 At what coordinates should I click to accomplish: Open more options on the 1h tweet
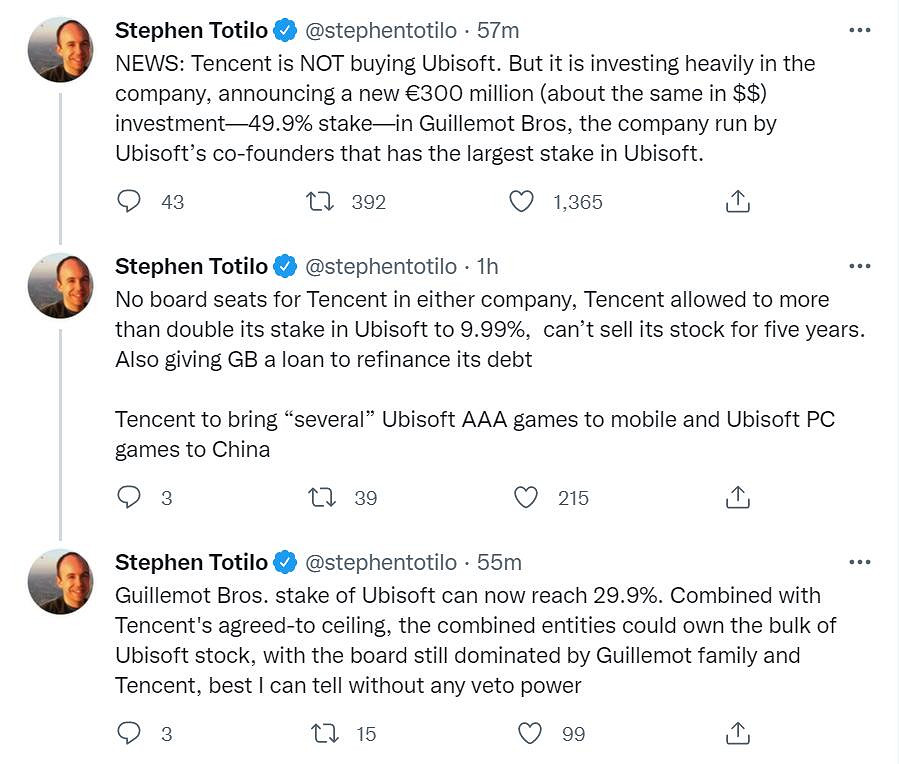pyautogui.click(x=859, y=266)
